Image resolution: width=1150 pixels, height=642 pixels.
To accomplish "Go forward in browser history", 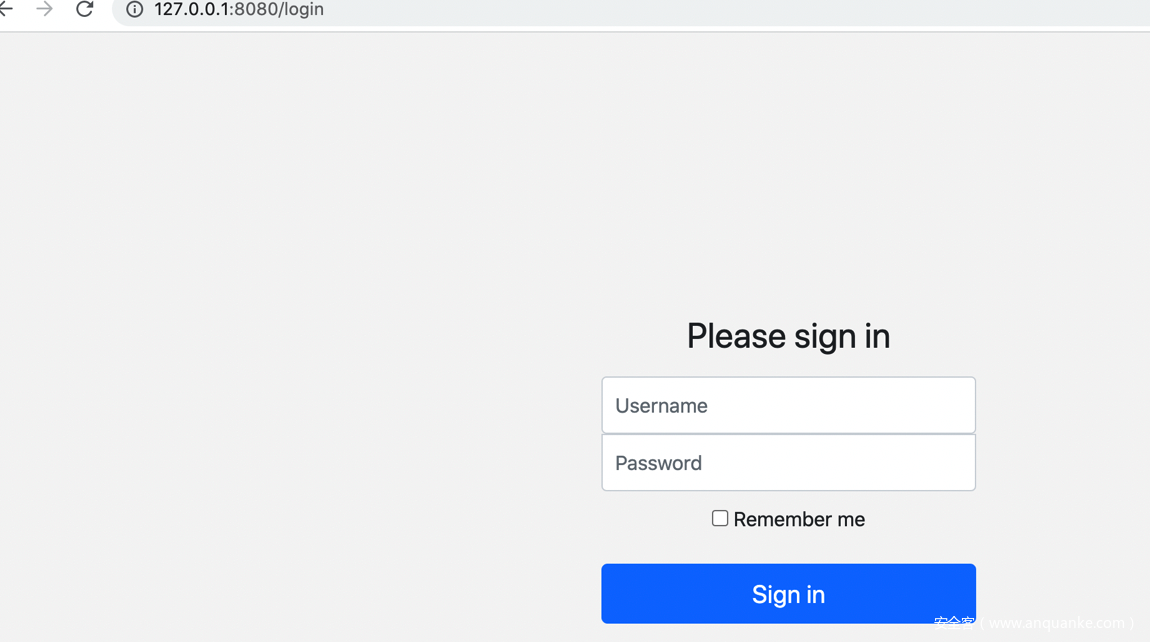I will pyautogui.click(x=44, y=9).
